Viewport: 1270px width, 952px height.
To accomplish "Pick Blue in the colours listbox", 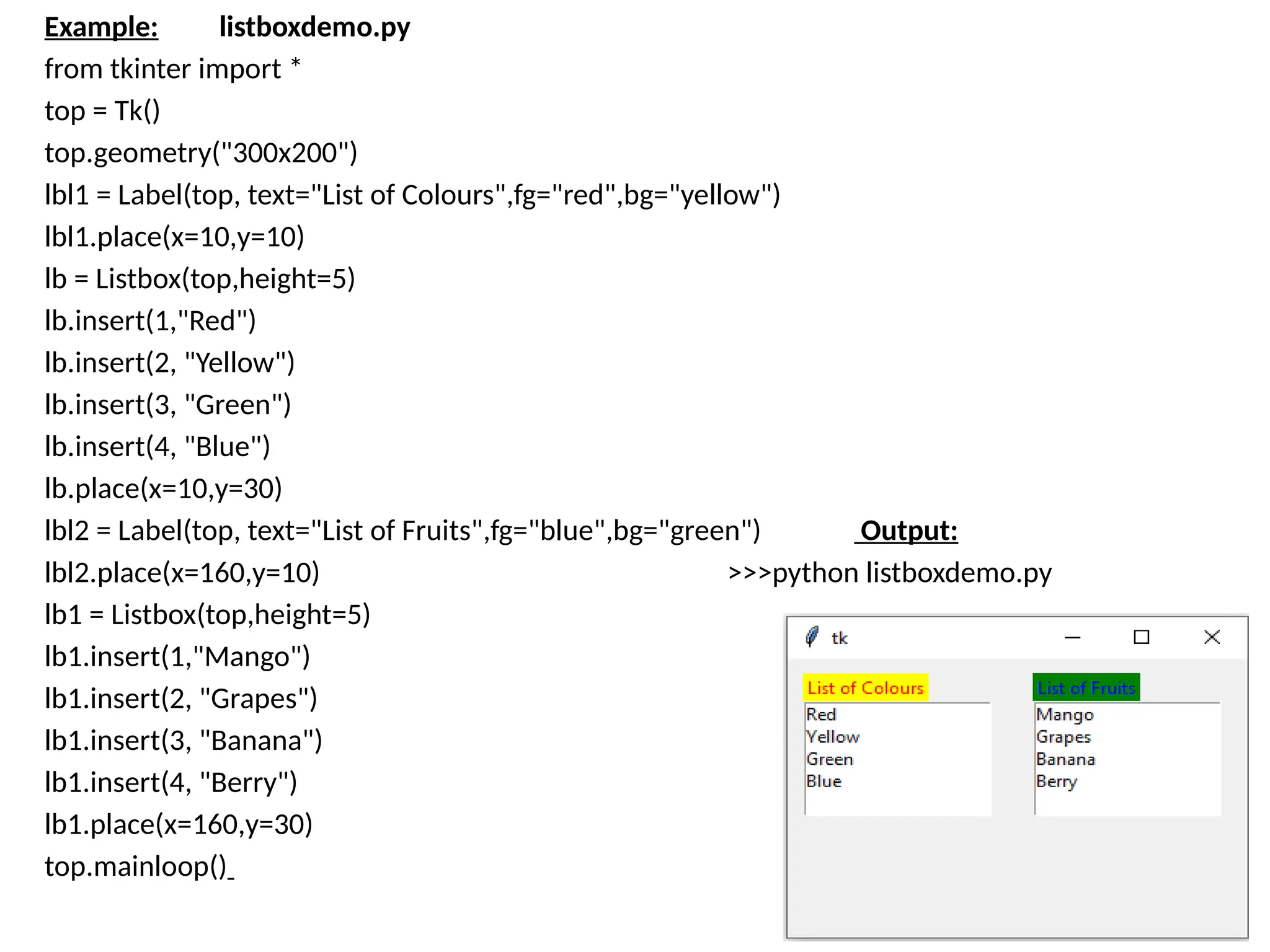I will [824, 782].
